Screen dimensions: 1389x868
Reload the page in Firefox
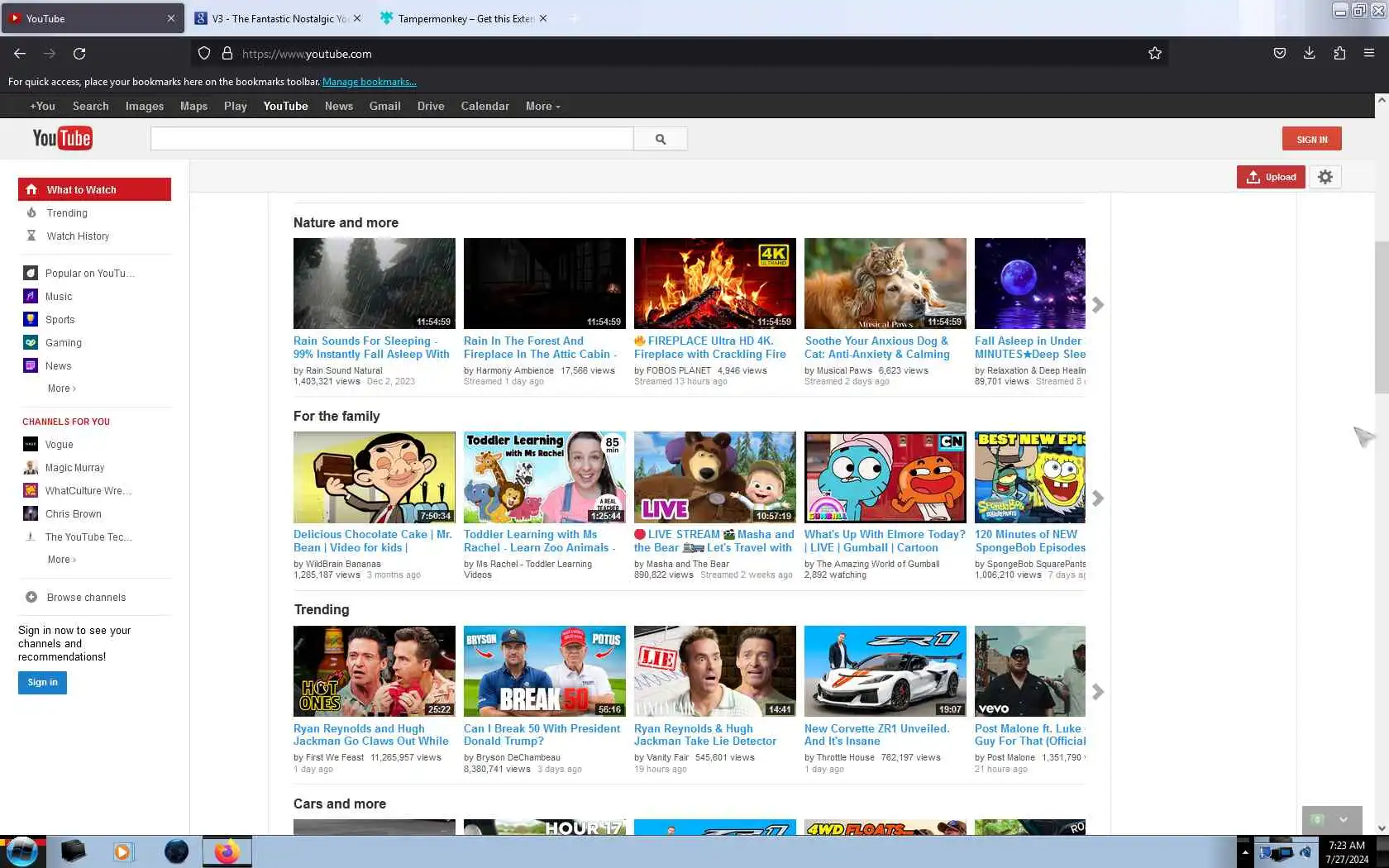[x=79, y=54]
